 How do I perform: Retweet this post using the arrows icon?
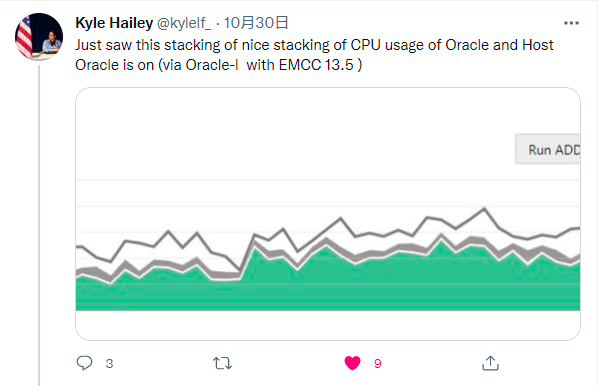pyautogui.click(x=222, y=363)
